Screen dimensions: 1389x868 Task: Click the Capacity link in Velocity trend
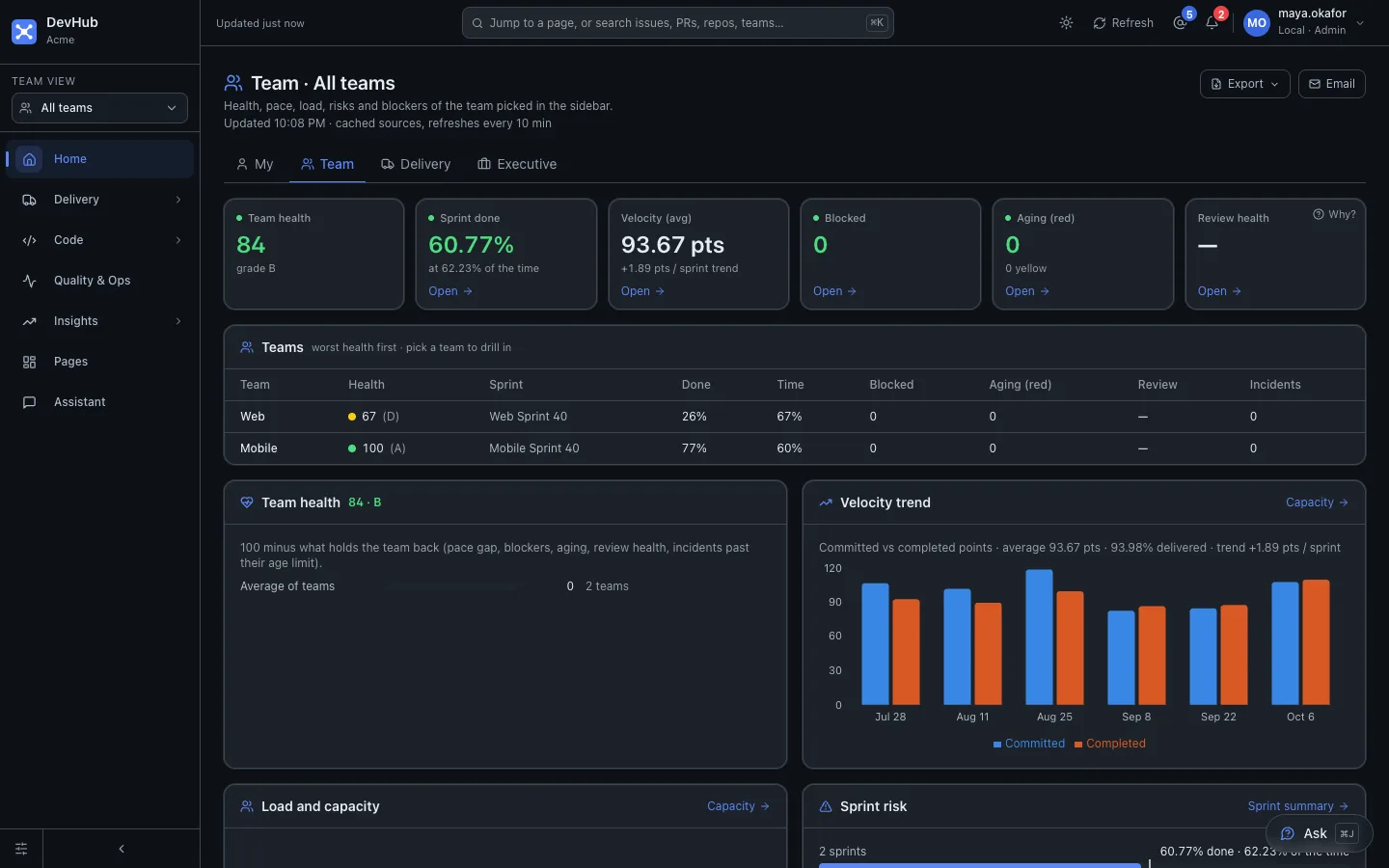(x=1318, y=502)
